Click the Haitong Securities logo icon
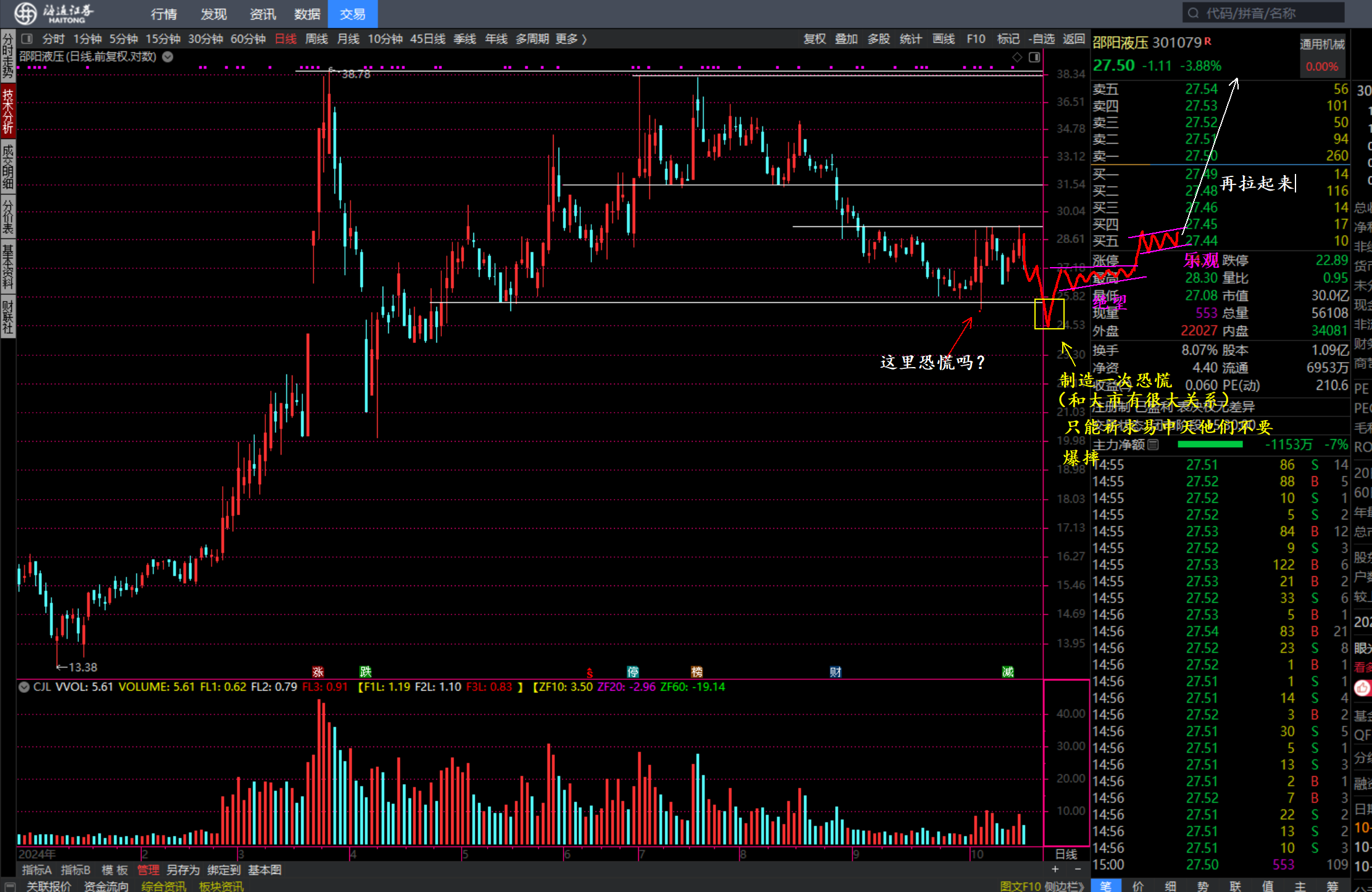The image size is (1372, 892). tap(25, 13)
